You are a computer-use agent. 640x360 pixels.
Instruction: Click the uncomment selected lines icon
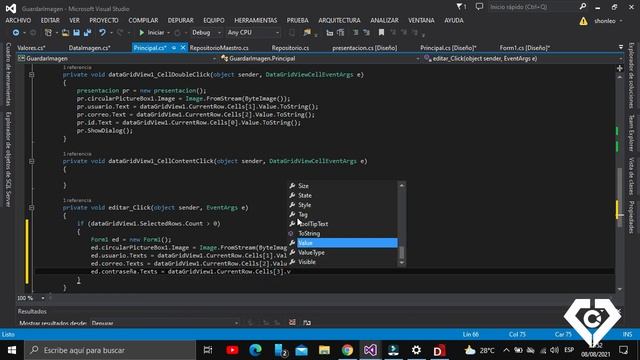[x=366, y=32]
